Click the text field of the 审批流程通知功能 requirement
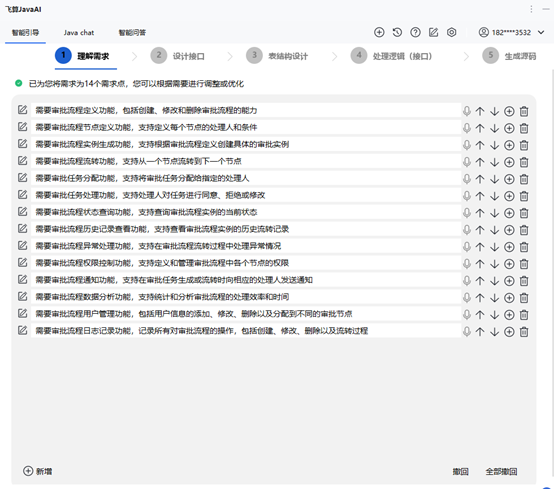The height and width of the screenshot is (489, 554). pos(246,280)
